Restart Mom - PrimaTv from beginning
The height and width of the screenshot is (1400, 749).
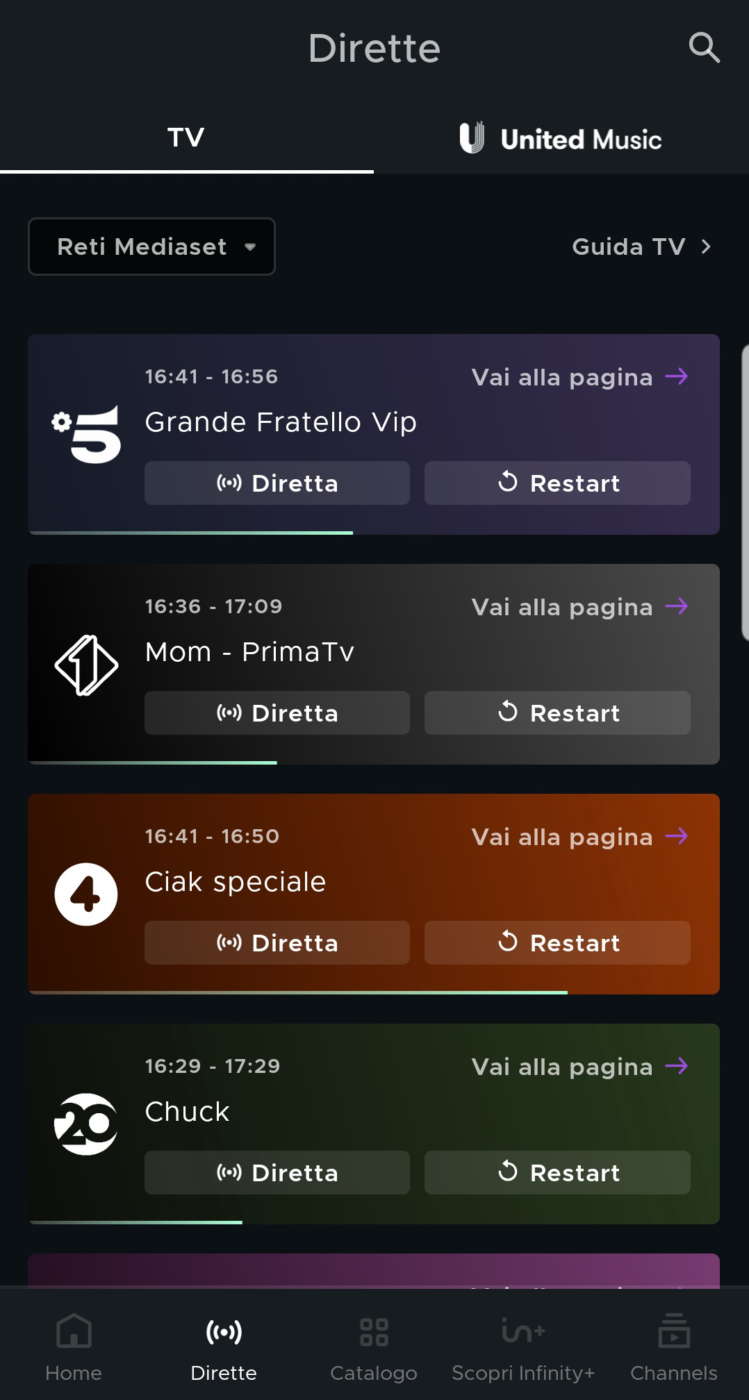tap(557, 713)
